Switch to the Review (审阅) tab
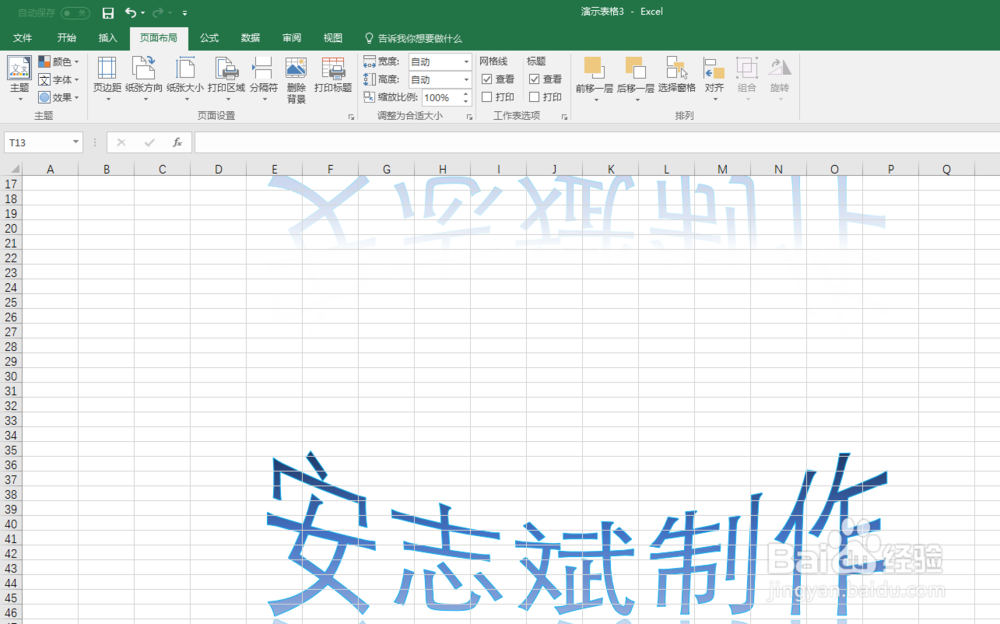Image resolution: width=1000 pixels, height=624 pixels. 291,38
